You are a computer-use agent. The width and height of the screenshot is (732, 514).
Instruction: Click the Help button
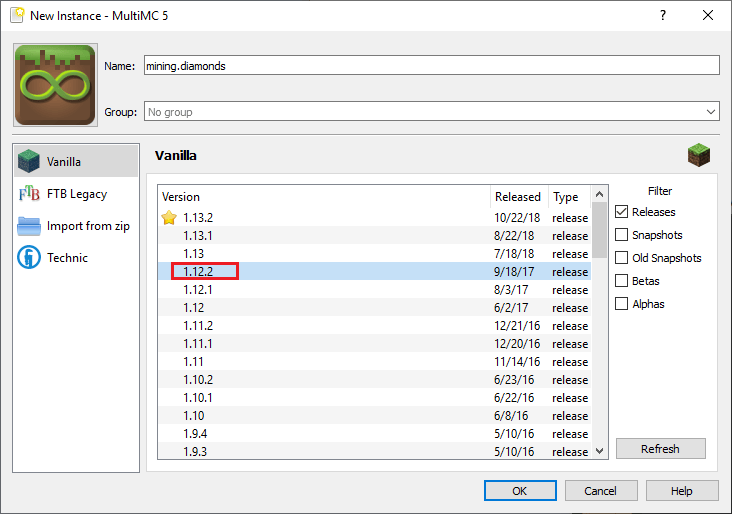682,491
